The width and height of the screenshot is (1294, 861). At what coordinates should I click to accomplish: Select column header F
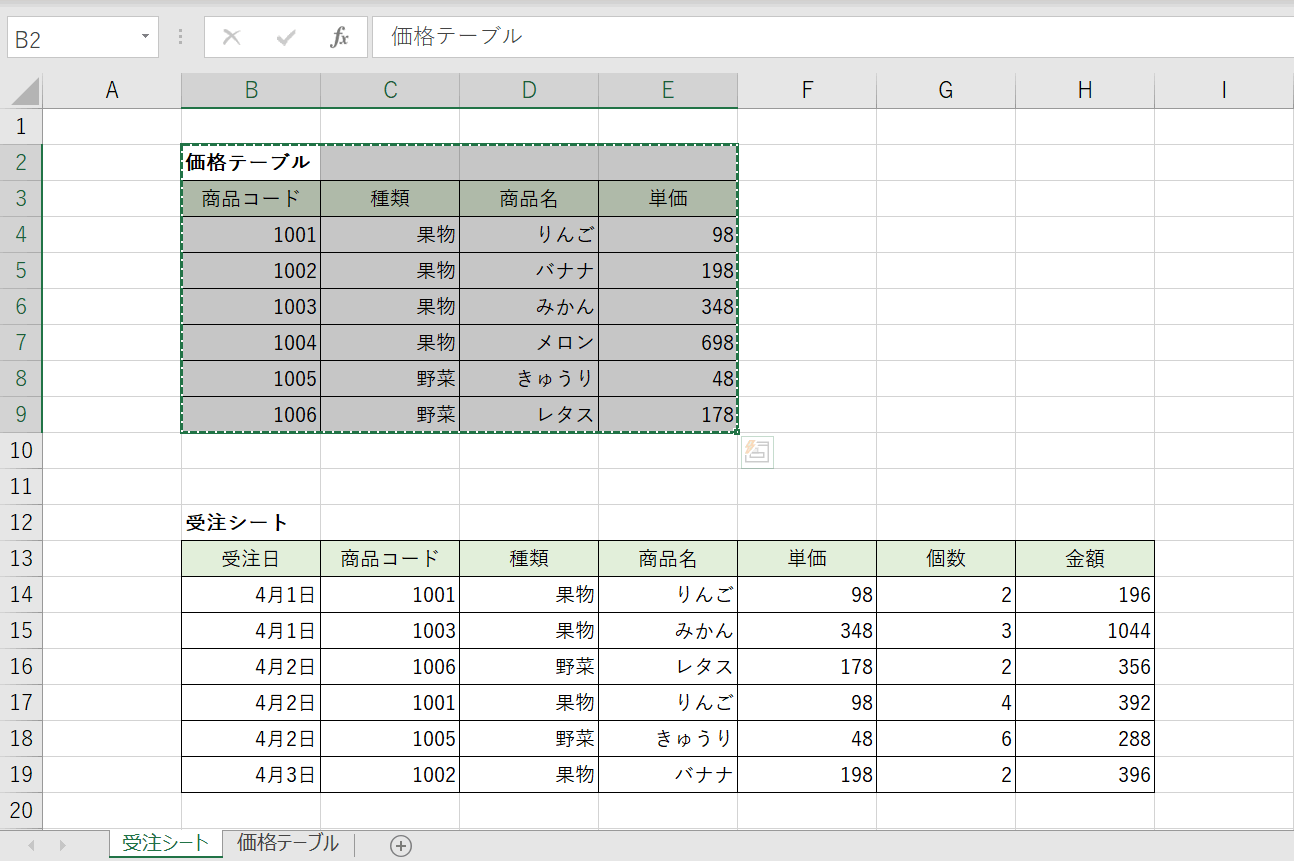(806, 89)
